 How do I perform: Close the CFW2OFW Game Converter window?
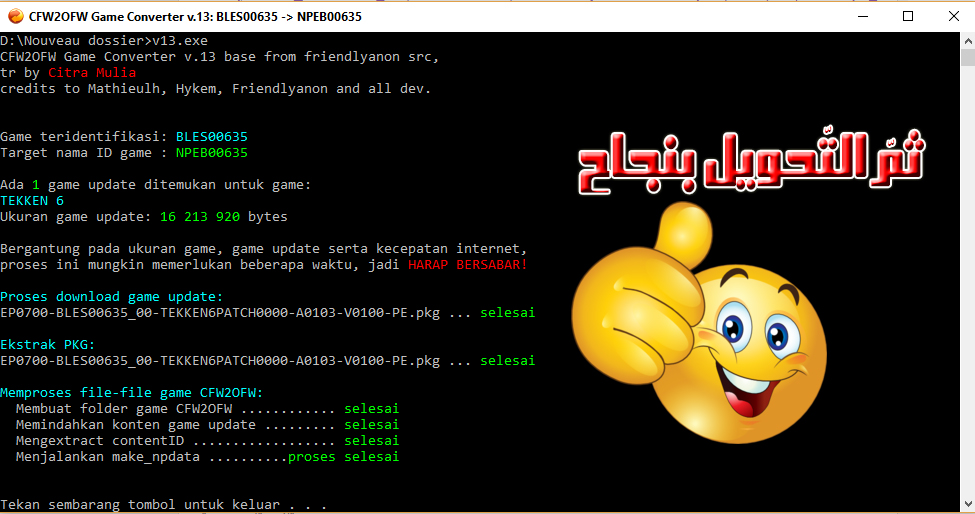click(952, 16)
